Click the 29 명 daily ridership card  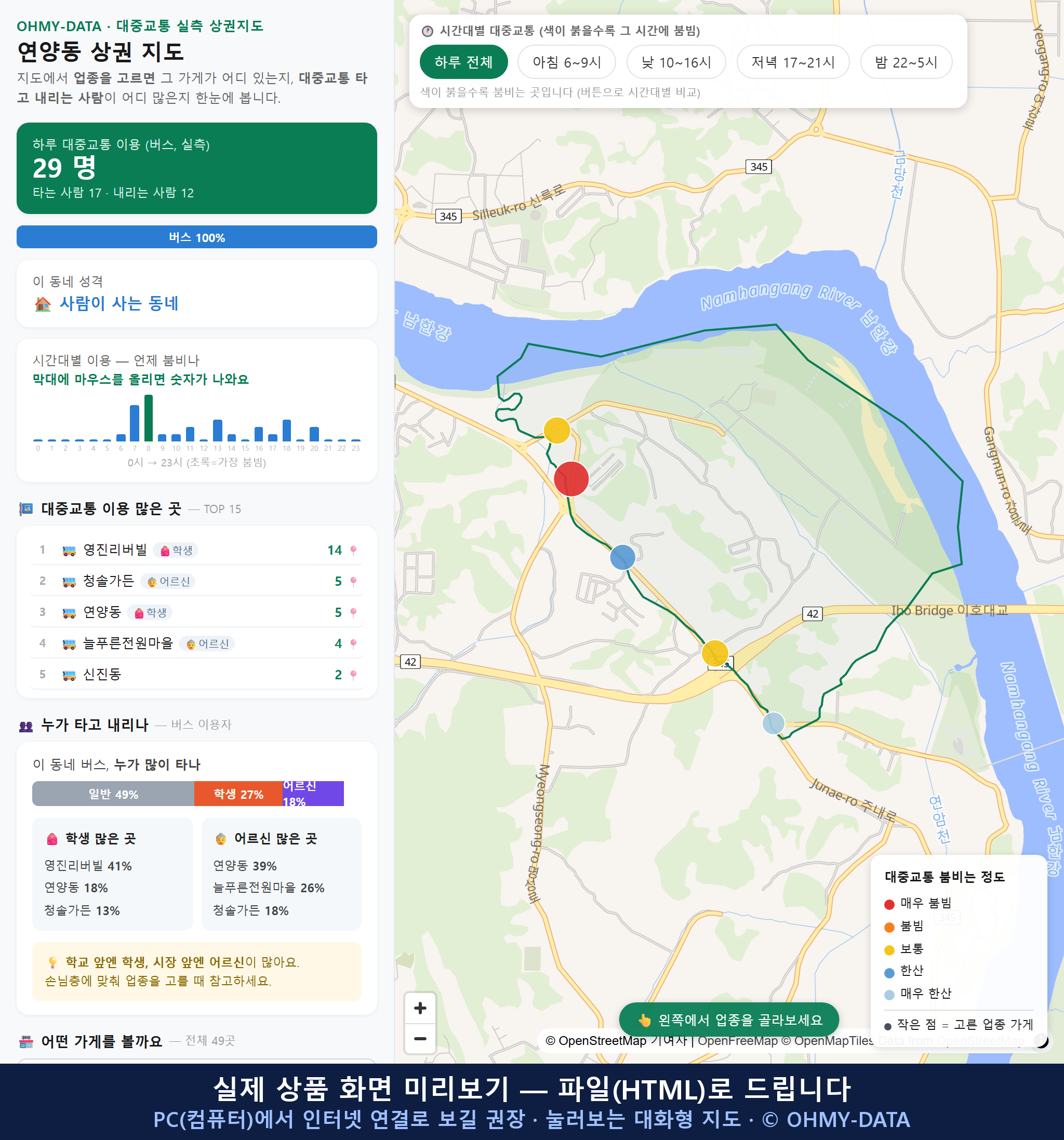tap(196, 168)
